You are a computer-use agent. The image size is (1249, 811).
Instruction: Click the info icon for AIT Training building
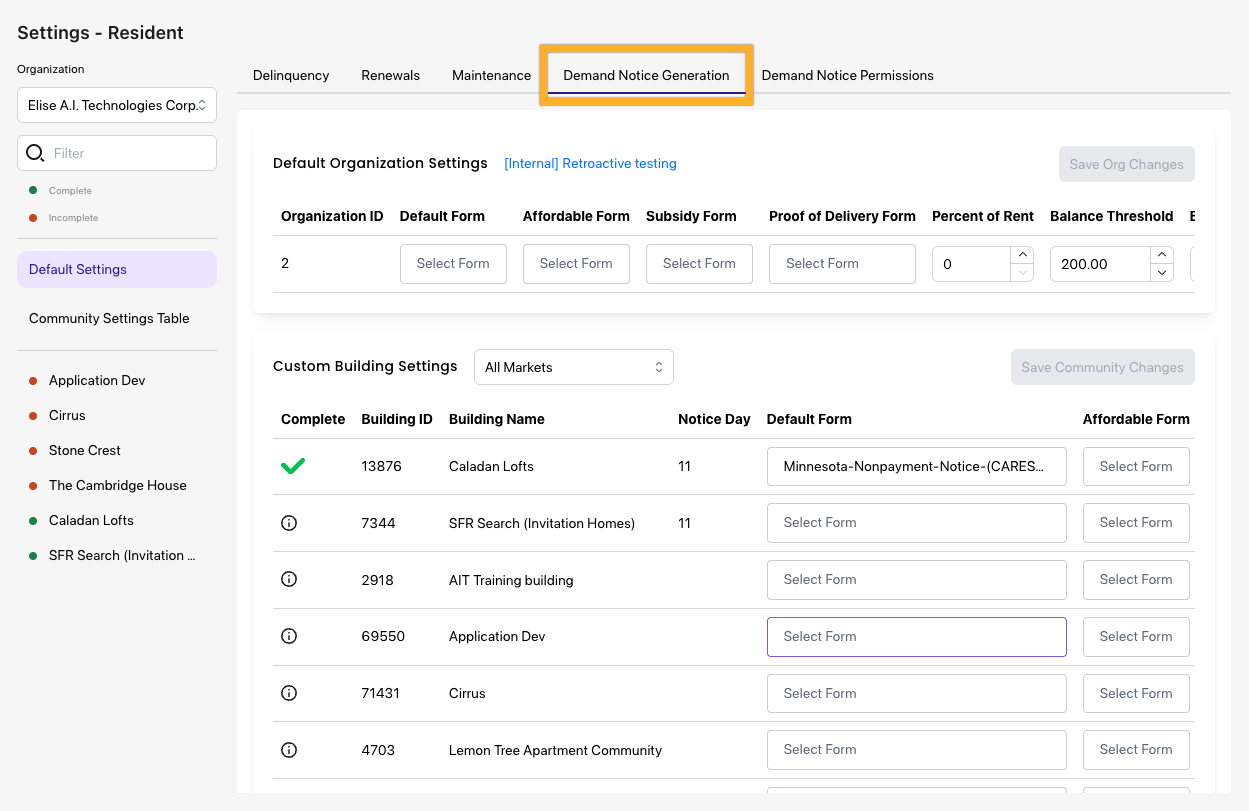point(289,579)
